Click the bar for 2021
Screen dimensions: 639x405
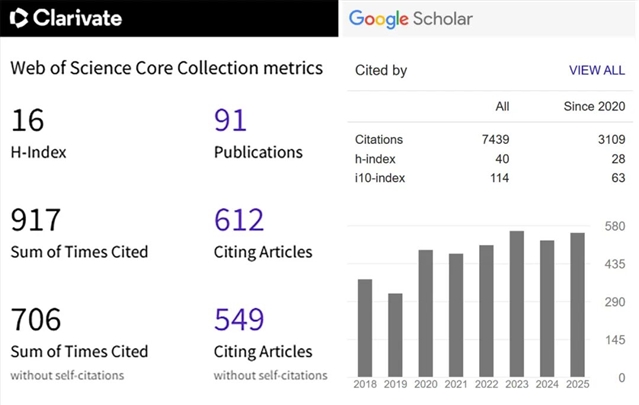[x=456, y=312]
